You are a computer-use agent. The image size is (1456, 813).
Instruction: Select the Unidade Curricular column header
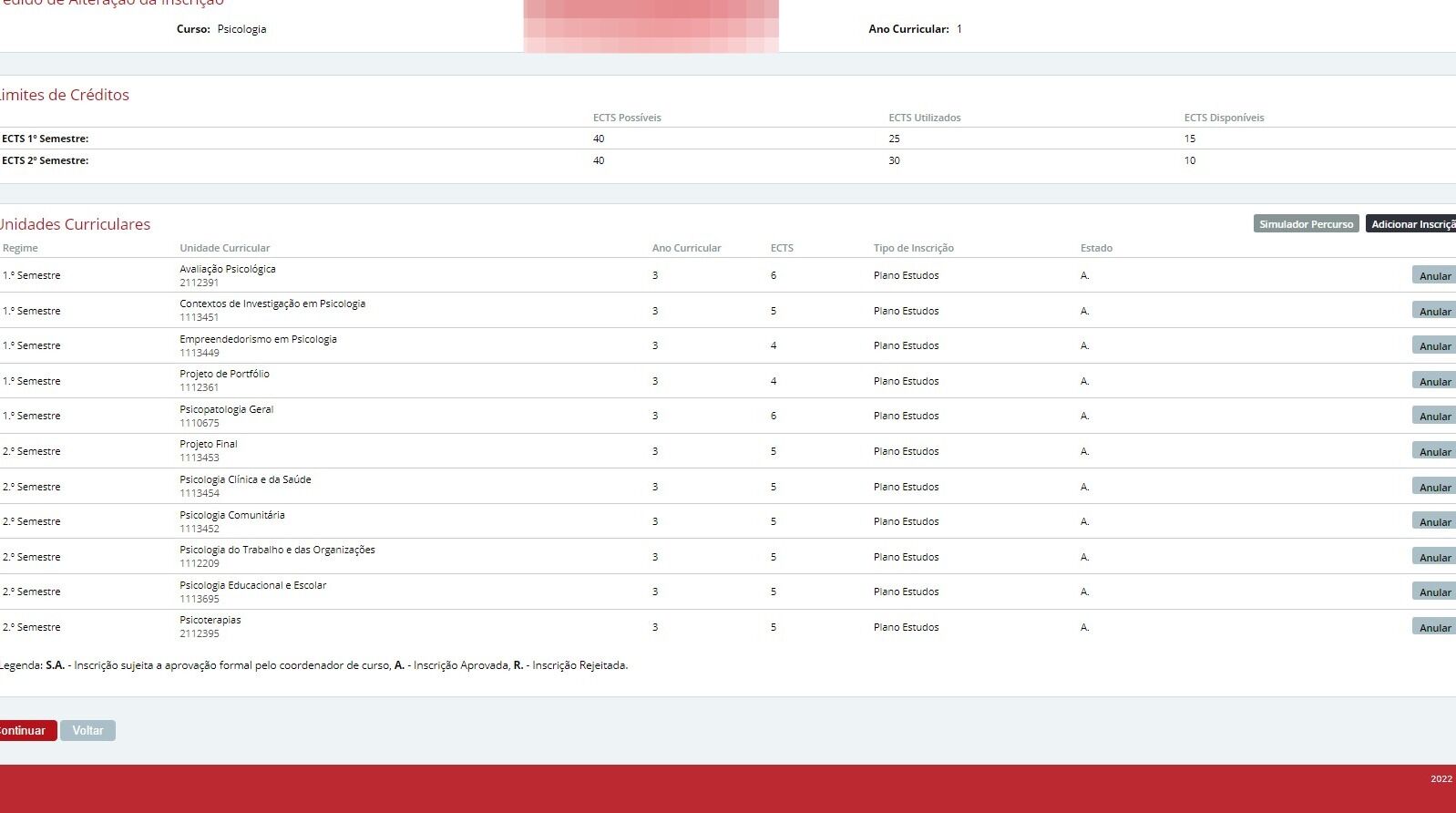pyautogui.click(x=225, y=248)
